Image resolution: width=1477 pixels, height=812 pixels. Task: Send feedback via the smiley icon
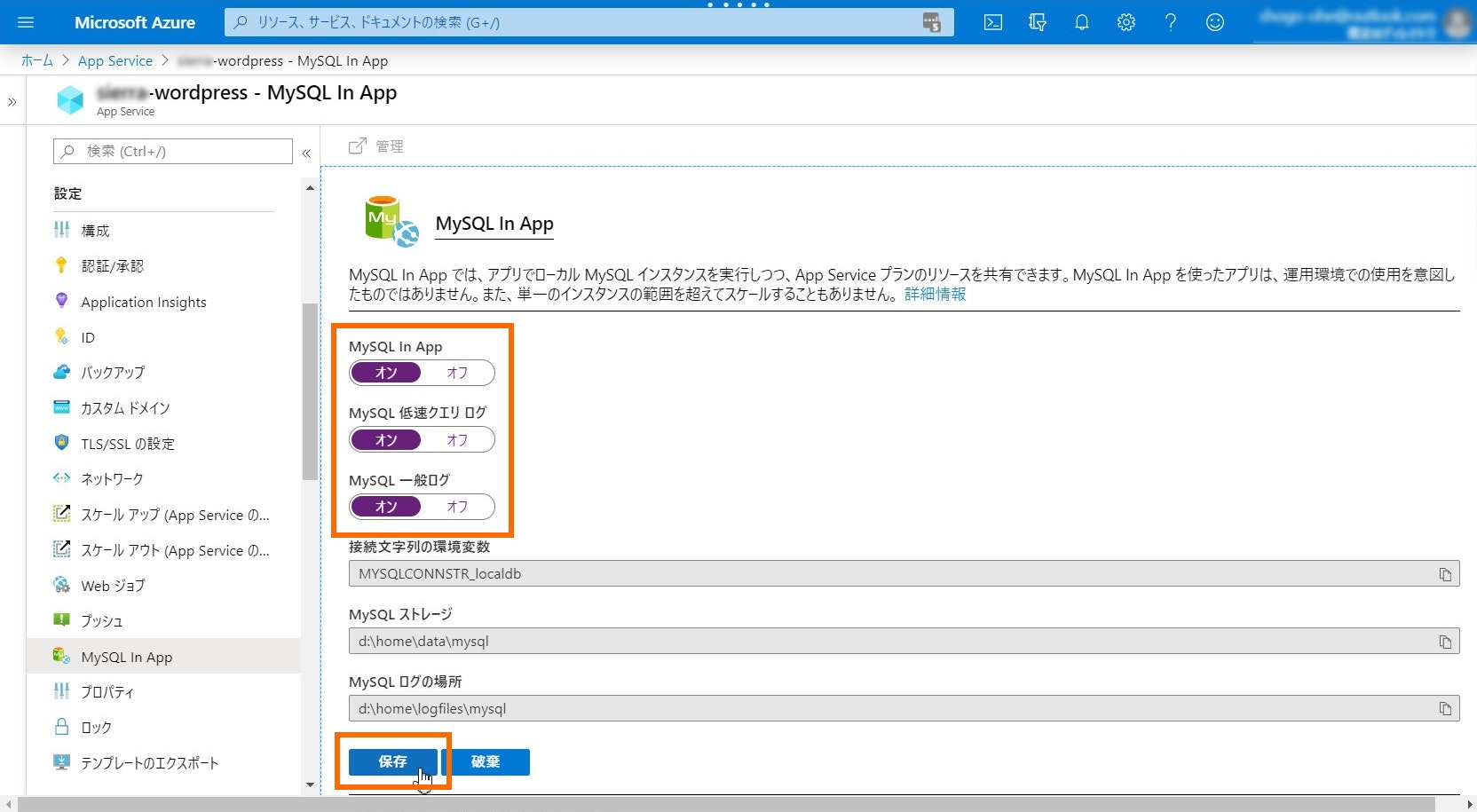[1214, 22]
